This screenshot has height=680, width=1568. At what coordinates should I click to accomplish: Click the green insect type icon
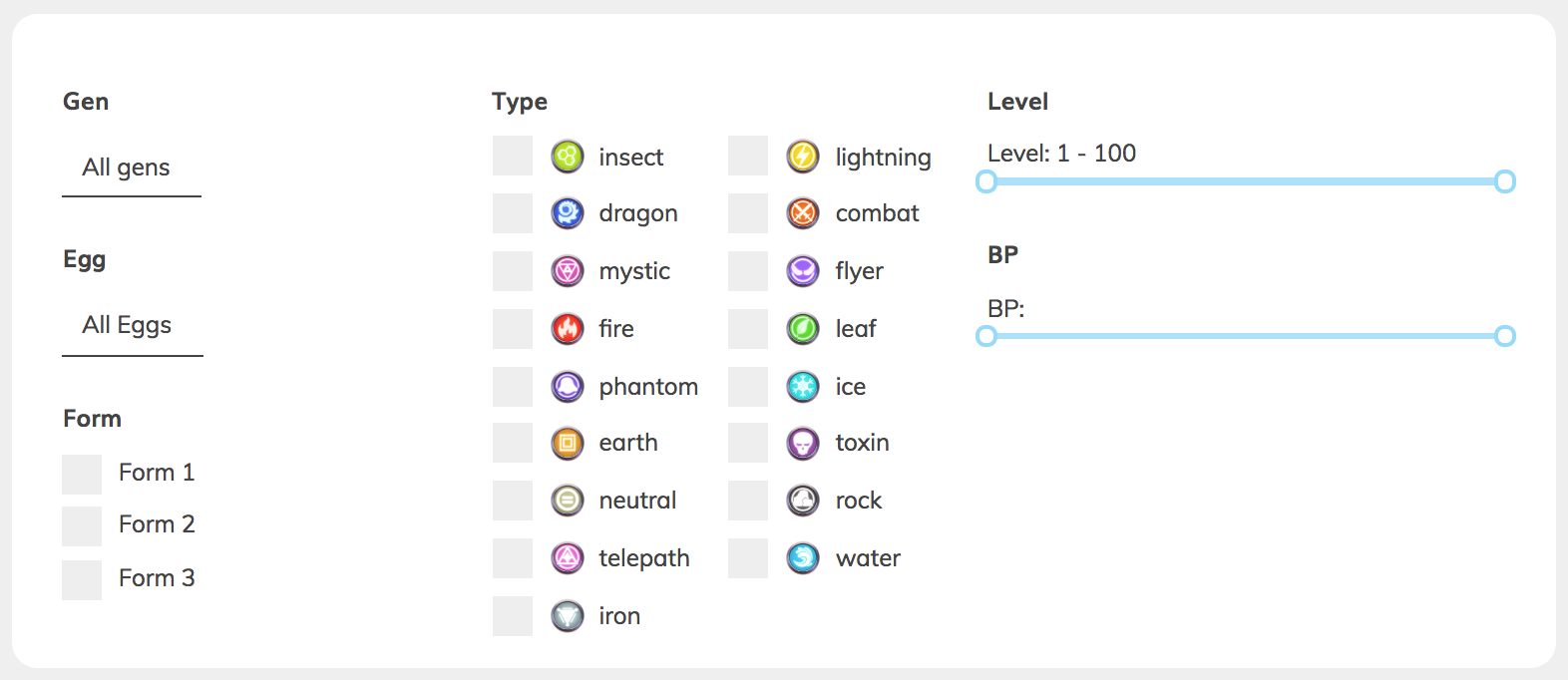(568, 157)
